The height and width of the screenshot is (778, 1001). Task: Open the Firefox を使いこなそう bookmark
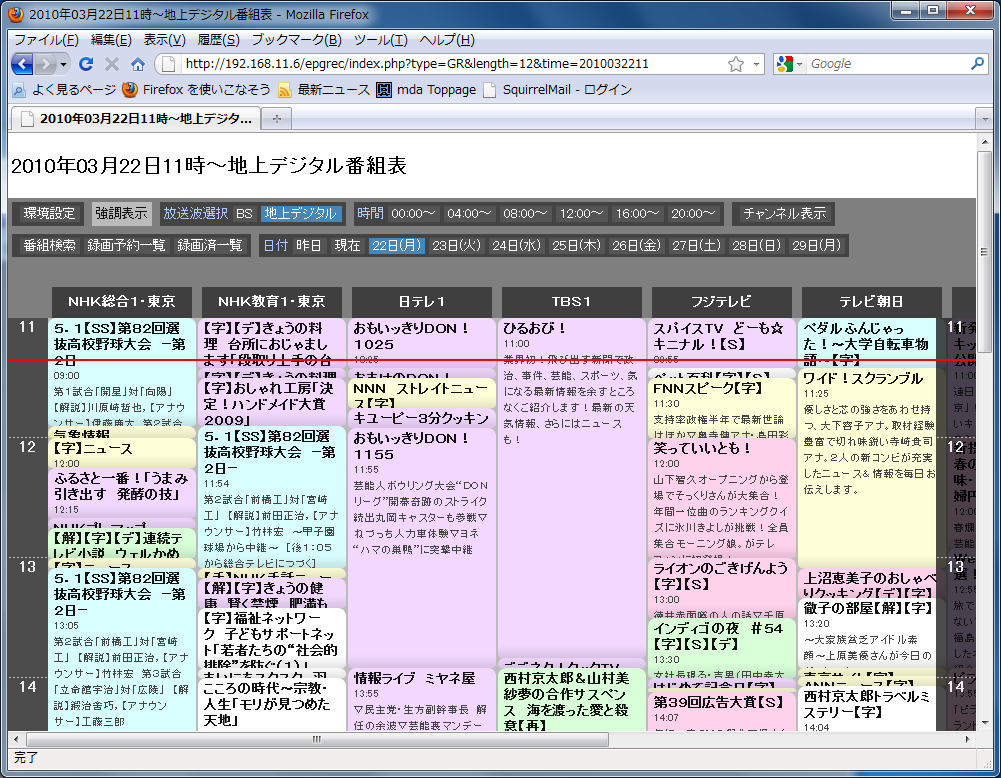click(x=197, y=90)
